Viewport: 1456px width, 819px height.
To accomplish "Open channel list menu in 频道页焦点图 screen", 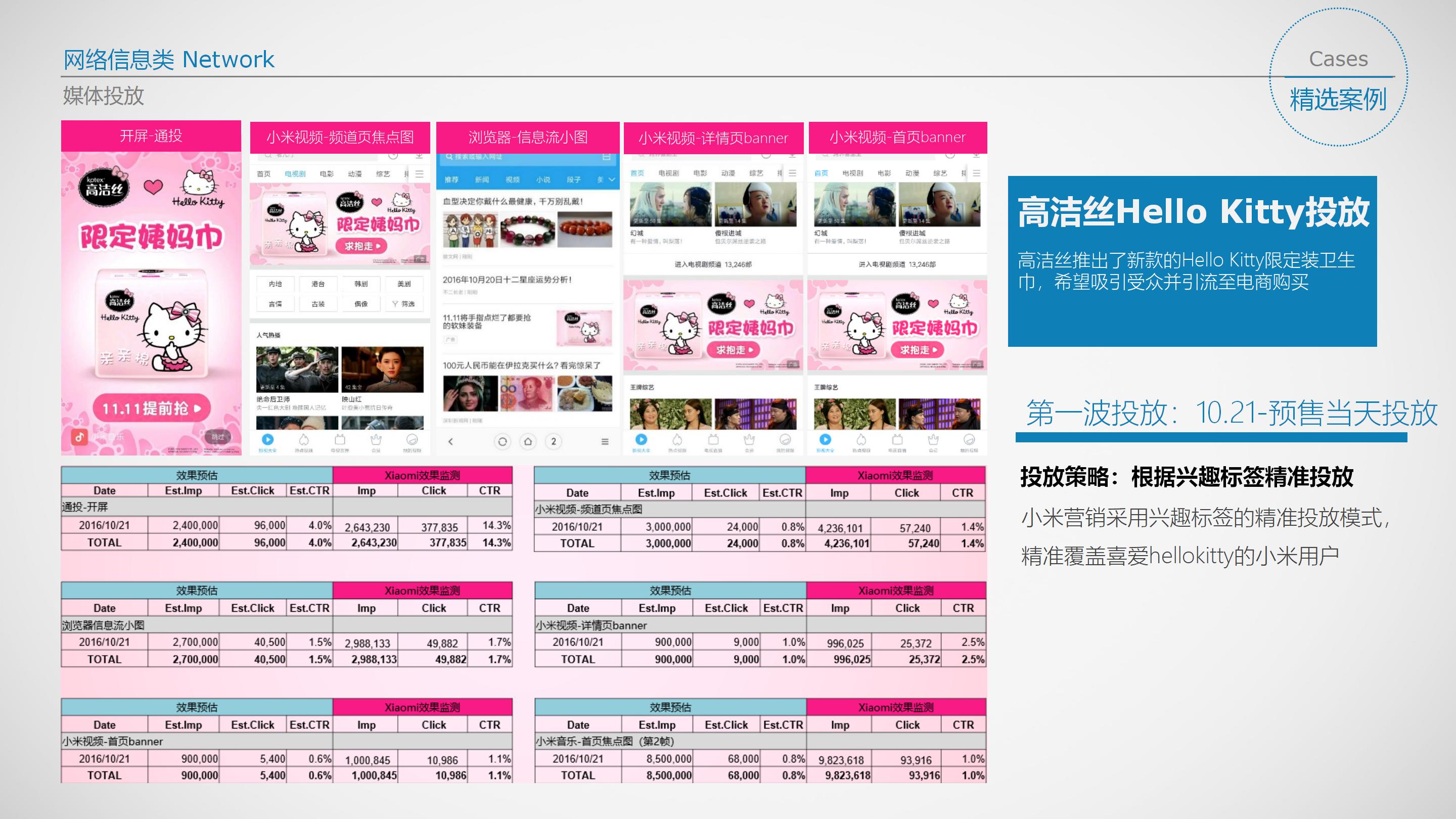I will click(420, 173).
